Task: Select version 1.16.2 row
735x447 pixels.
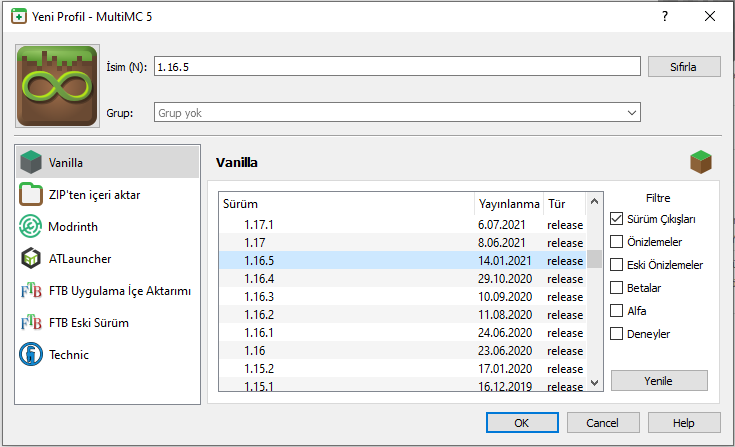Action: (403, 314)
